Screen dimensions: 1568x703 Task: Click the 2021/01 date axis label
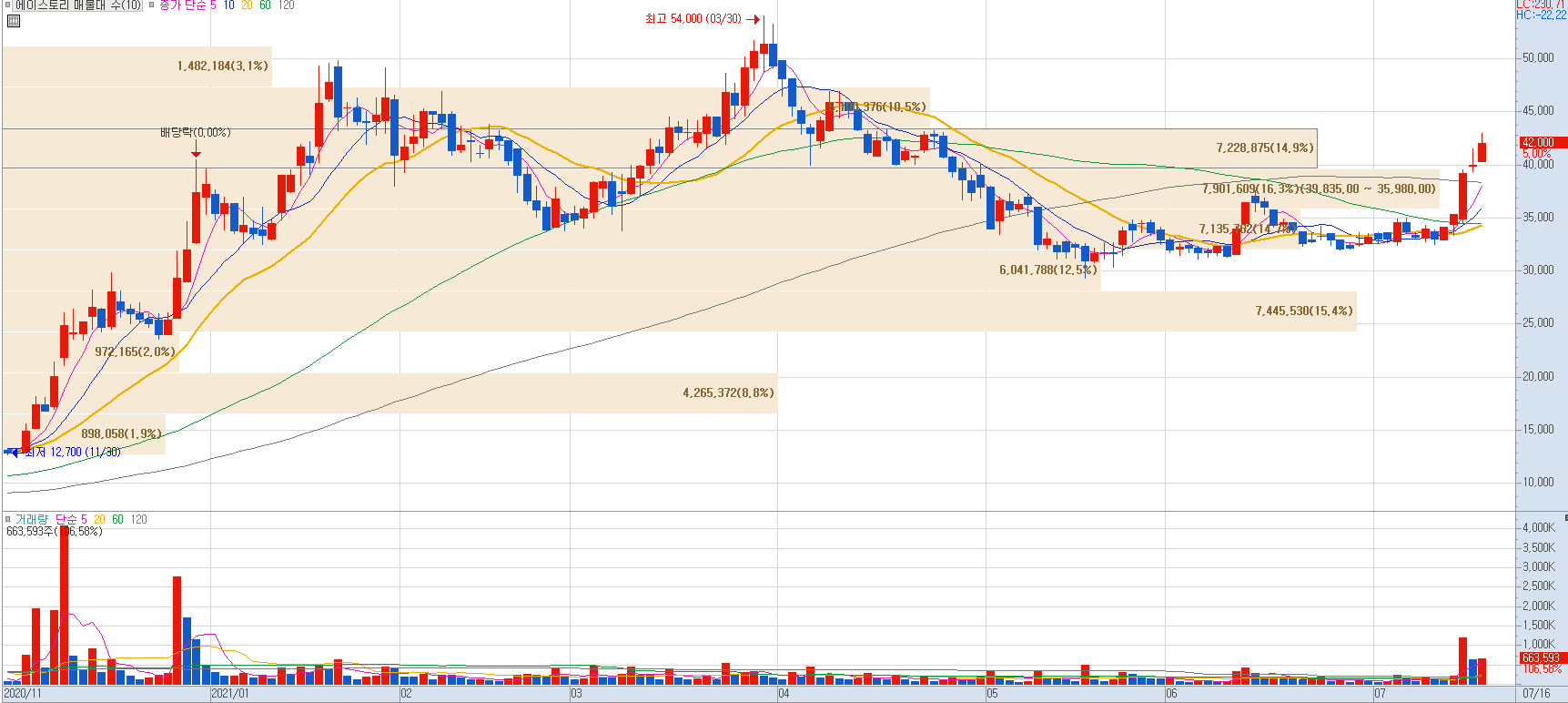tap(229, 694)
